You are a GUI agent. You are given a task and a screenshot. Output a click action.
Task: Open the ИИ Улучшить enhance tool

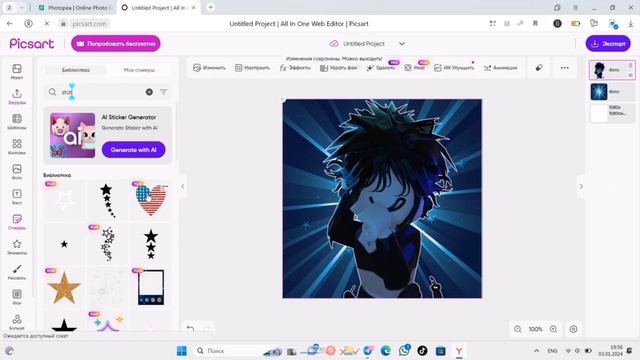click(x=454, y=68)
